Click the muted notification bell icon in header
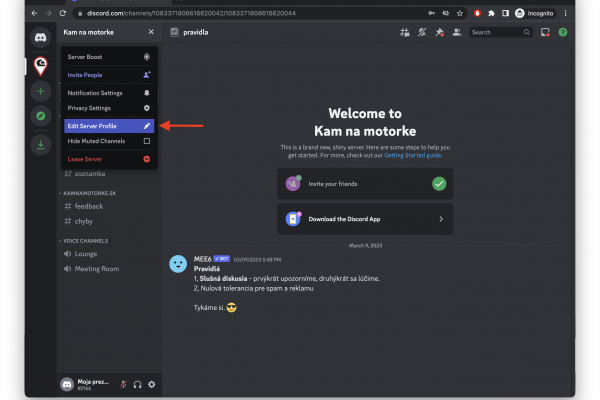Image resolution: width=600 pixels, height=400 pixels. point(422,33)
